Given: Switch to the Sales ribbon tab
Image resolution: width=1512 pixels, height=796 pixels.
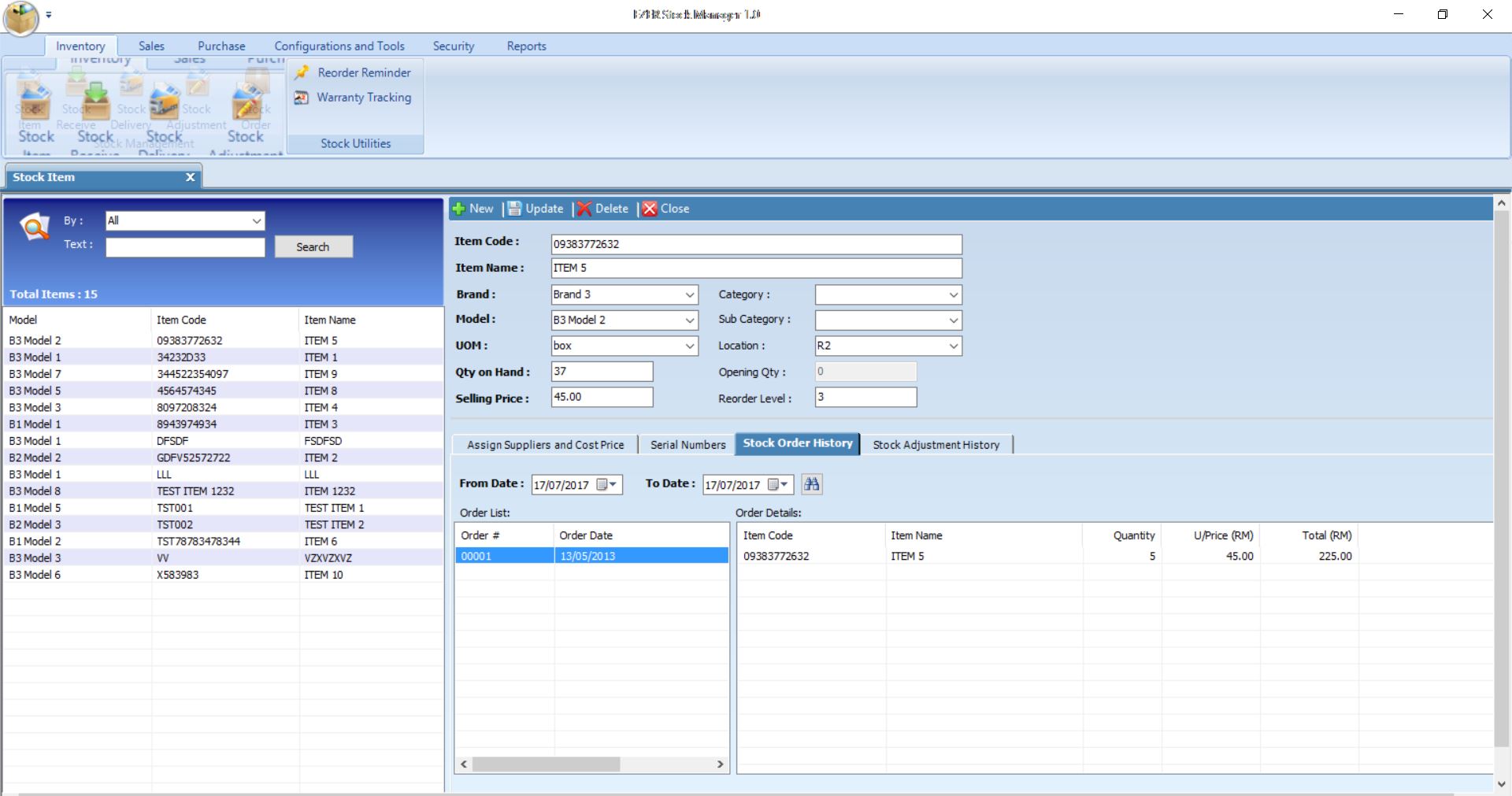Looking at the screenshot, I should tap(151, 46).
